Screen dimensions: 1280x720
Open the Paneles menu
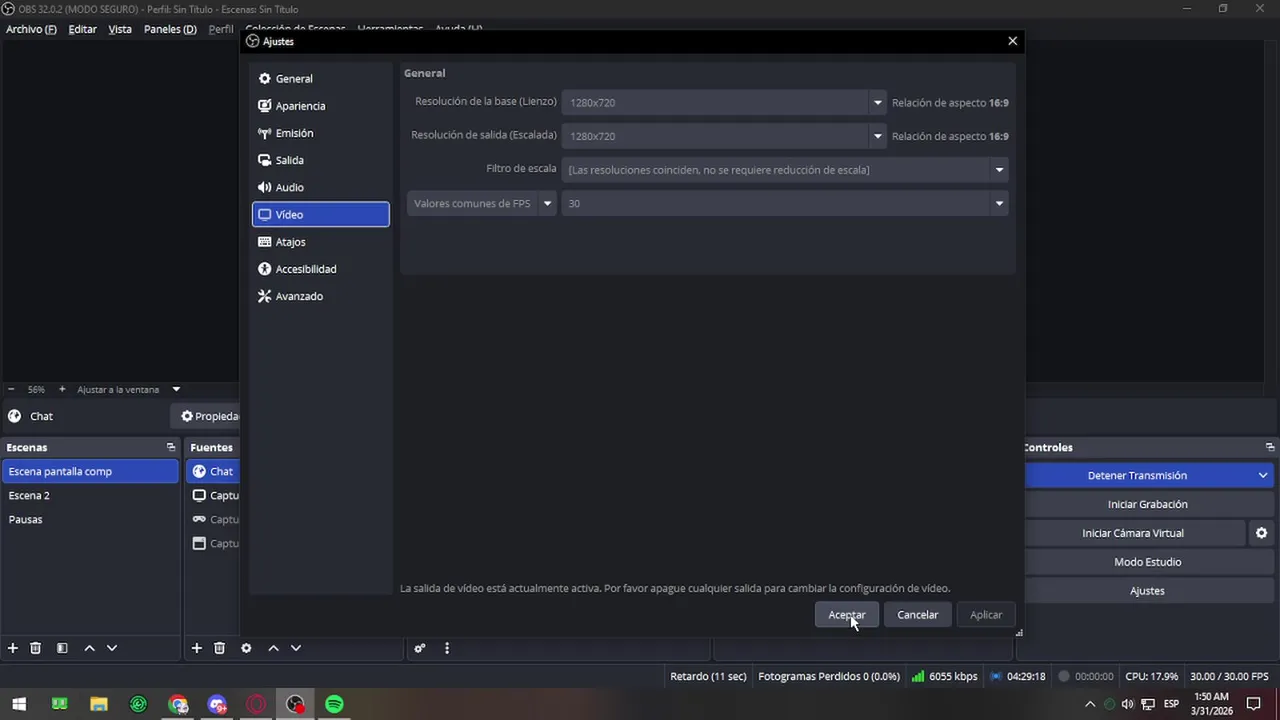(x=170, y=29)
